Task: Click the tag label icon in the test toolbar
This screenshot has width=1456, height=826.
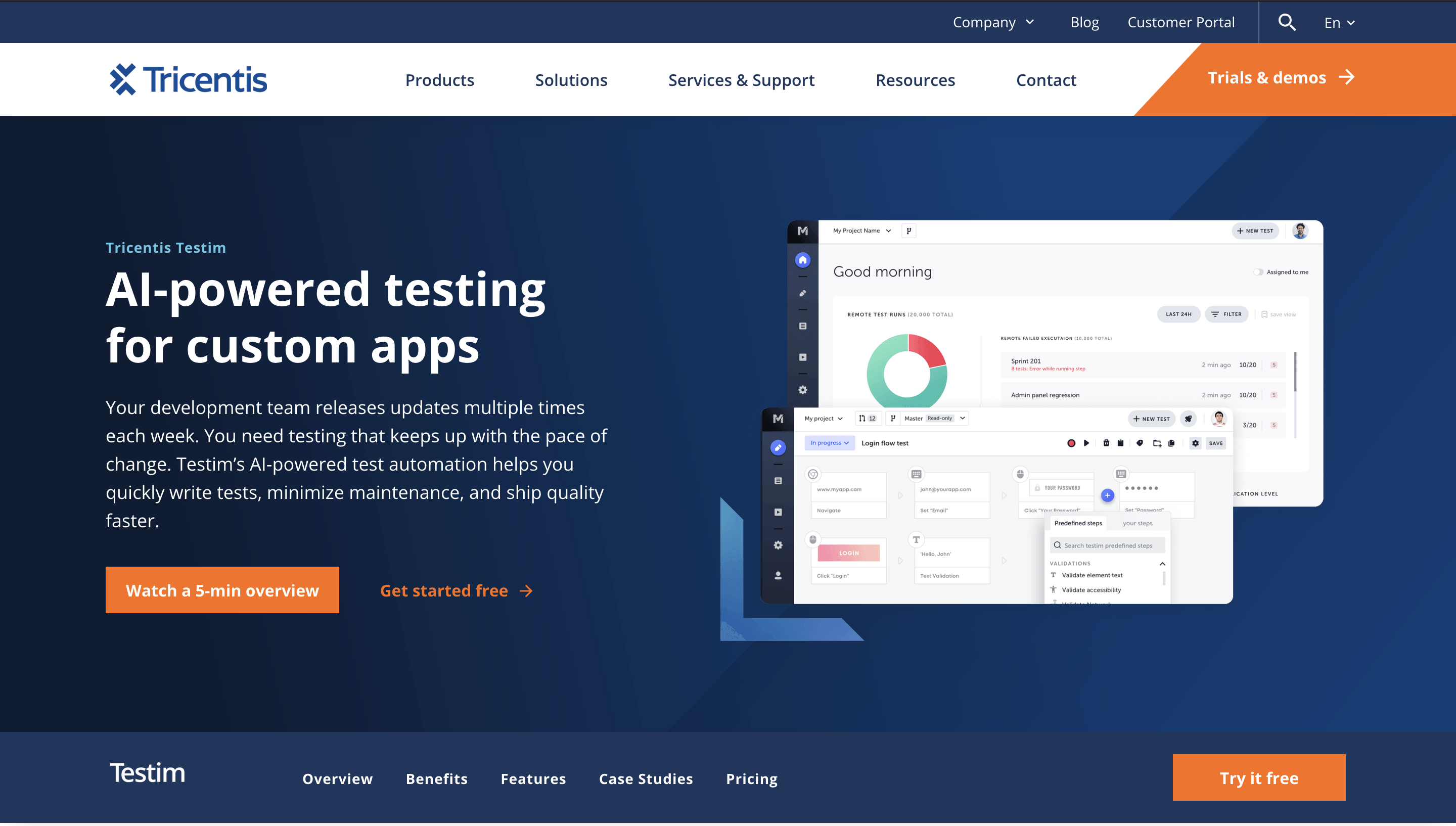Action: click(x=1140, y=444)
